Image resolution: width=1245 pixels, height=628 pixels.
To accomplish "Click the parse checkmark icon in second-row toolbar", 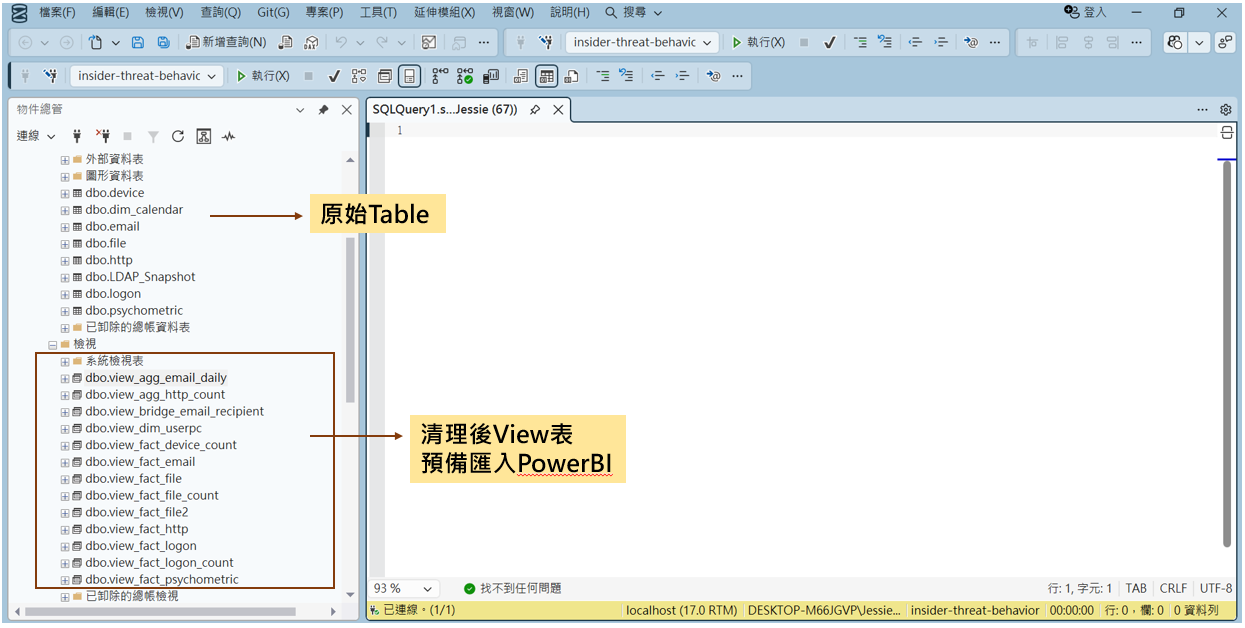I will (x=334, y=76).
